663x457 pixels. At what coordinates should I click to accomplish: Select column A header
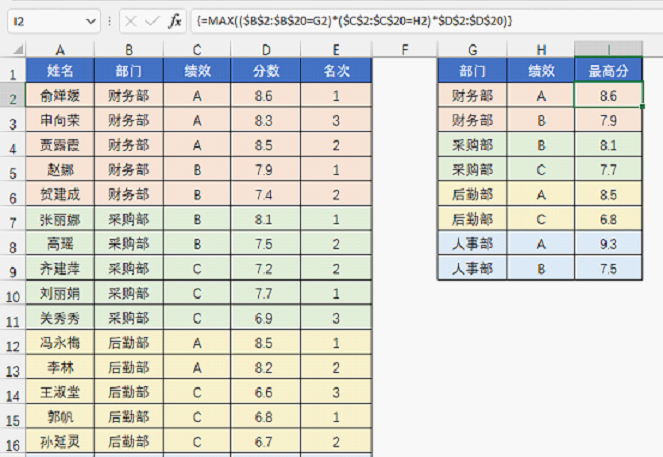(x=60, y=50)
